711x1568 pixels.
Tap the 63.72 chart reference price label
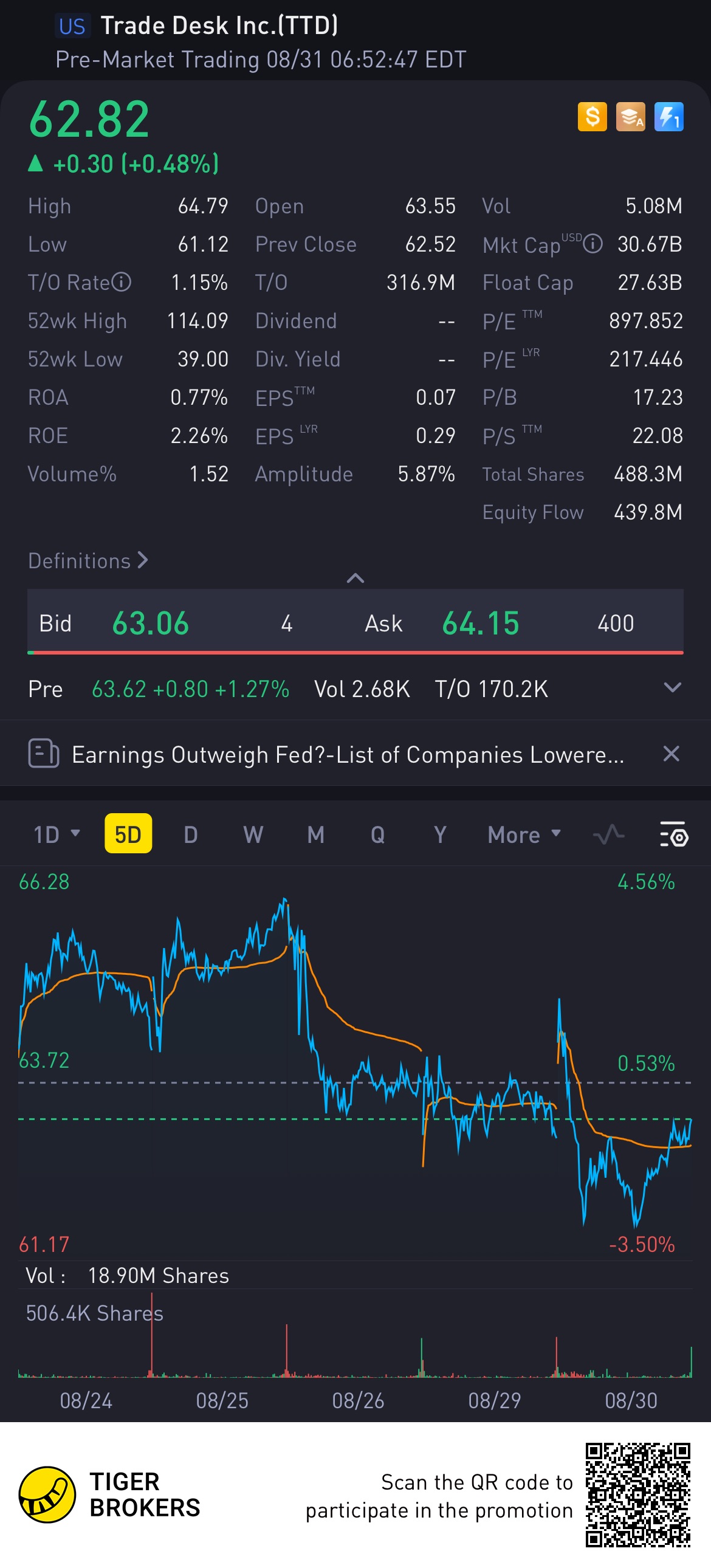pyautogui.click(x=44, y=1061)
